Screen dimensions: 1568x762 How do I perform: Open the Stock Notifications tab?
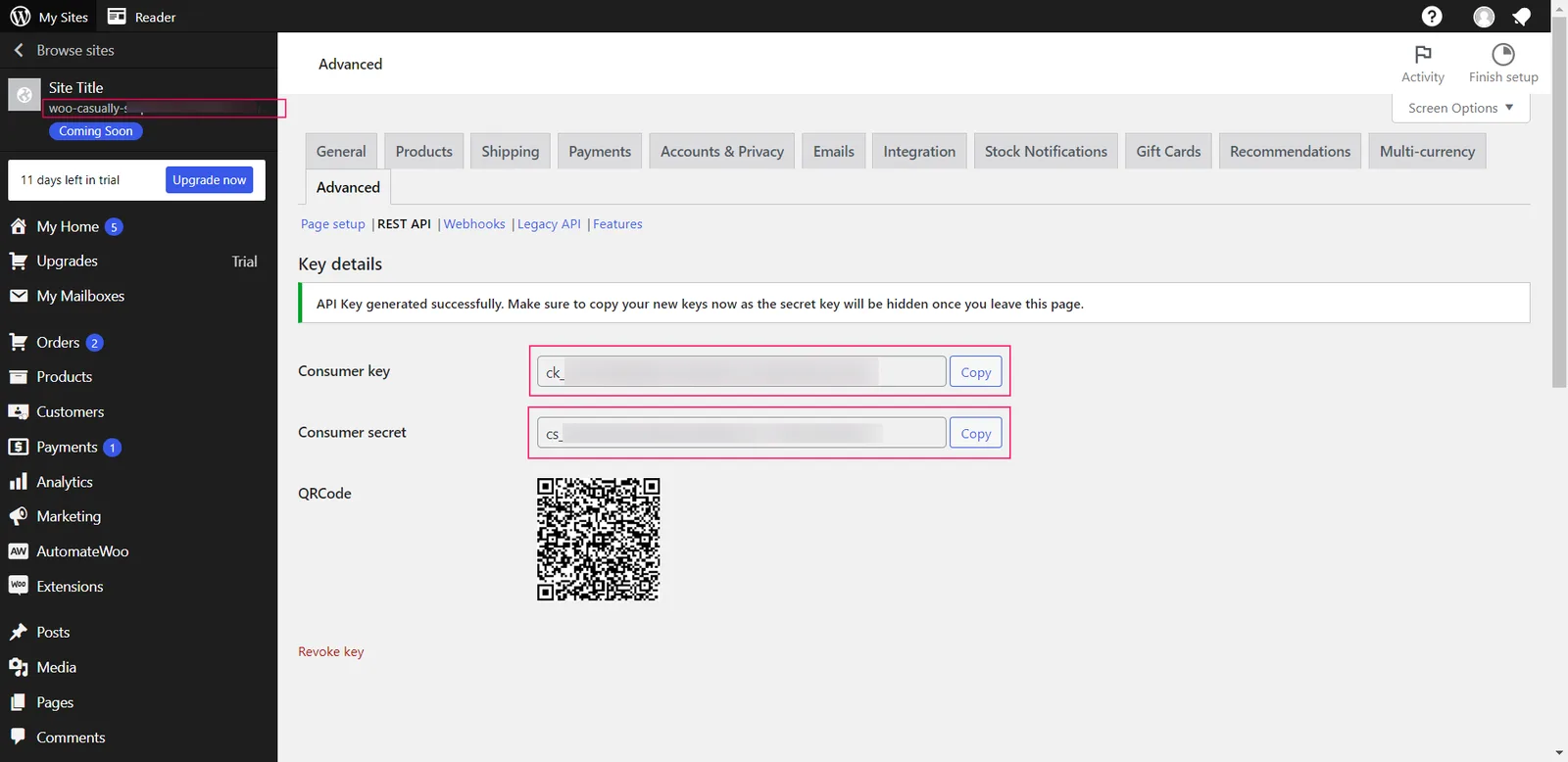1046,151
